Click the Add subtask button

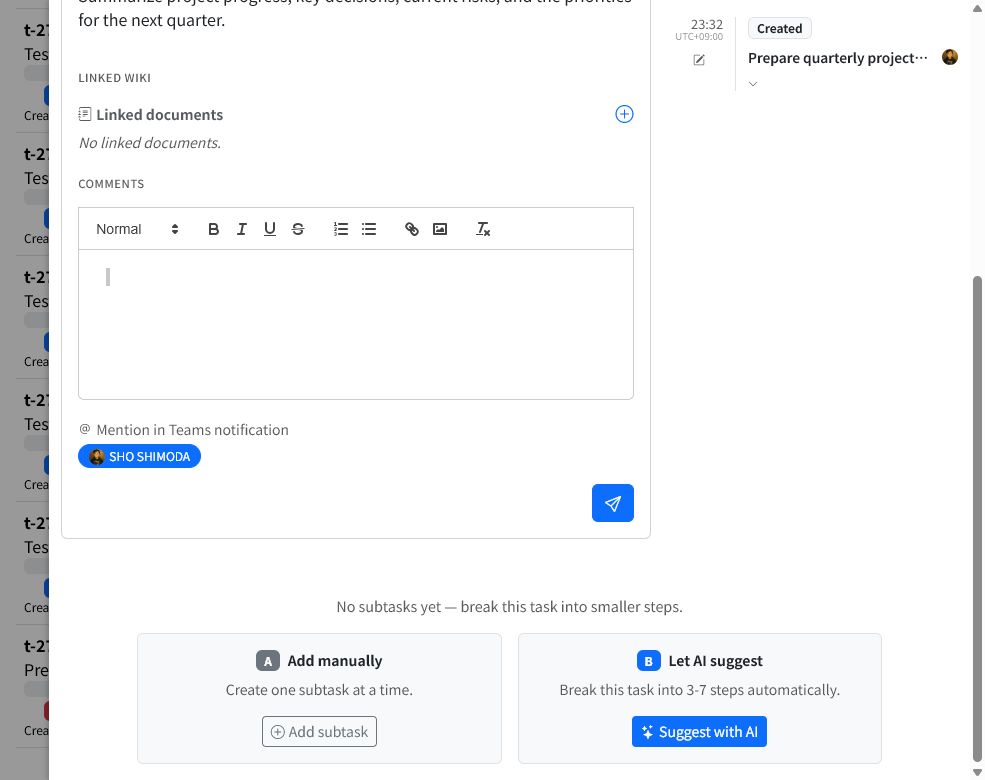pyautogui.click(x=319, y=732)
